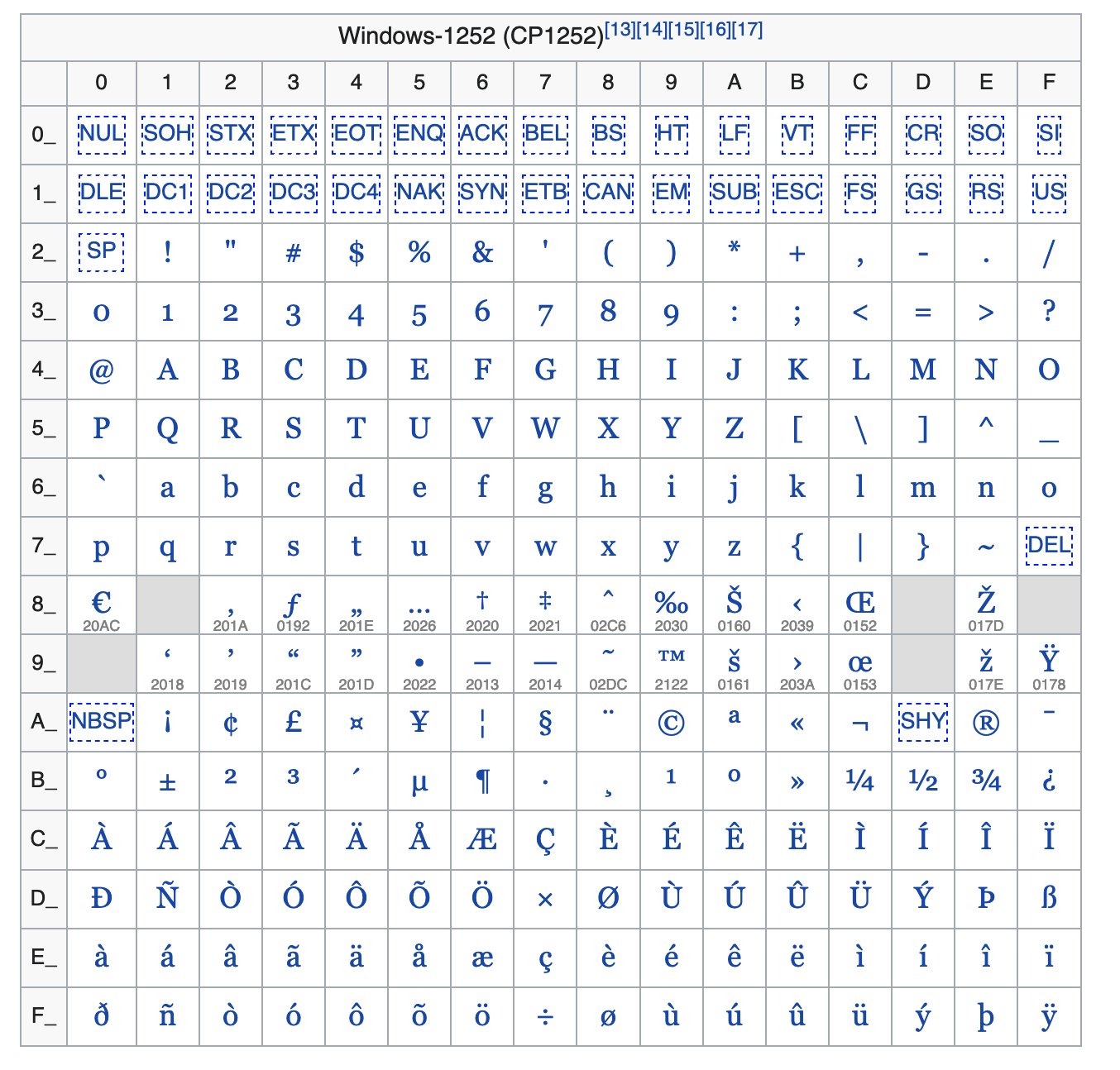Select the one half ½ fraction
Viewport: 1120px width, 1070px height.
pos(923,781)
